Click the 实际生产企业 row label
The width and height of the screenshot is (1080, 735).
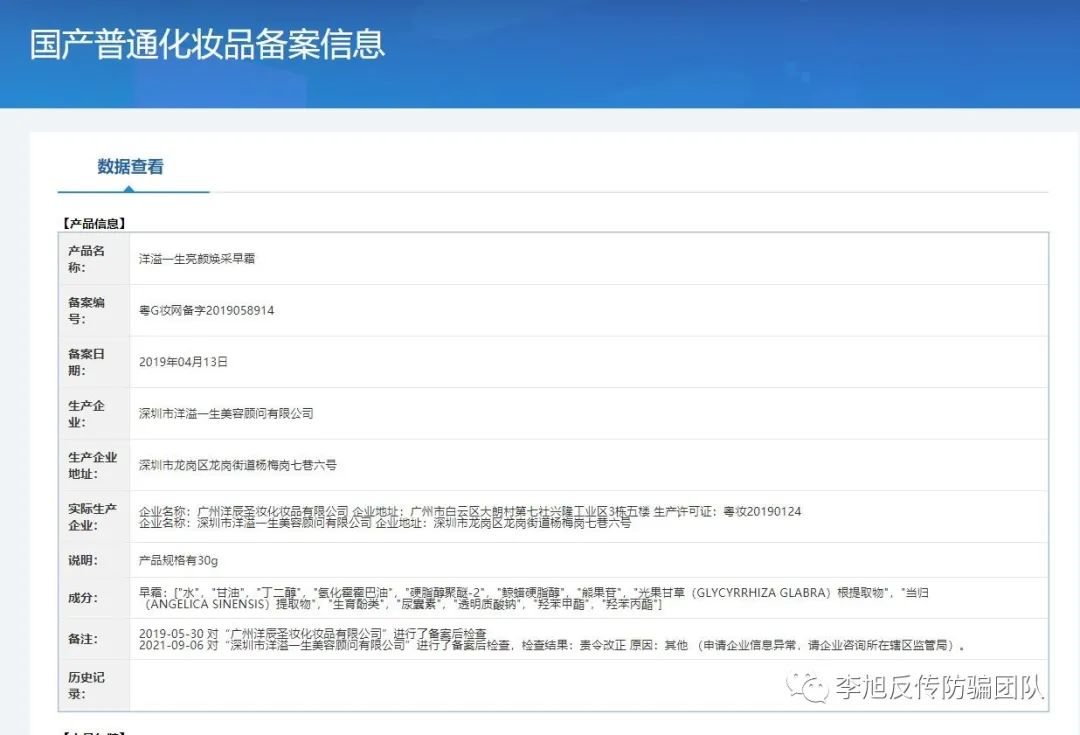[x=92, y=517]
